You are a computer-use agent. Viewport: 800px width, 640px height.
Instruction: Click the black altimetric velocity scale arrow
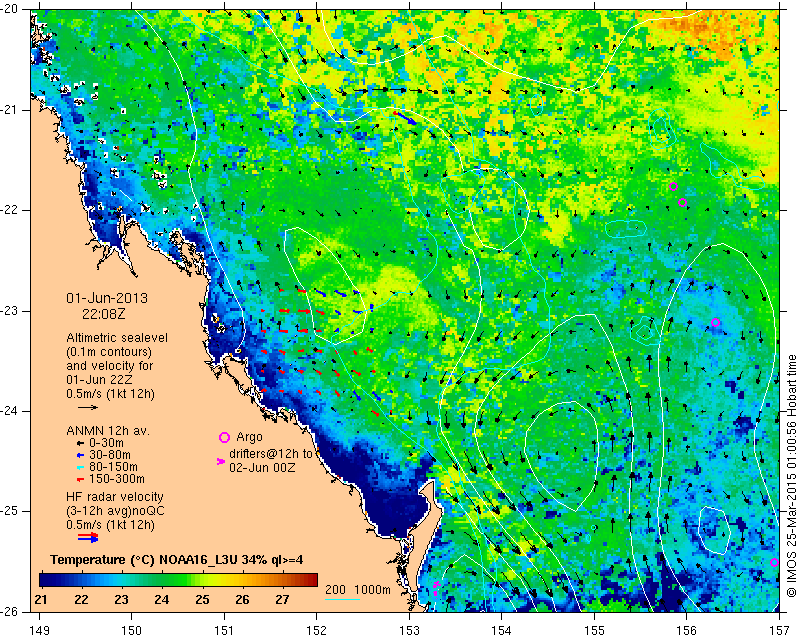[x=88, y=407]
